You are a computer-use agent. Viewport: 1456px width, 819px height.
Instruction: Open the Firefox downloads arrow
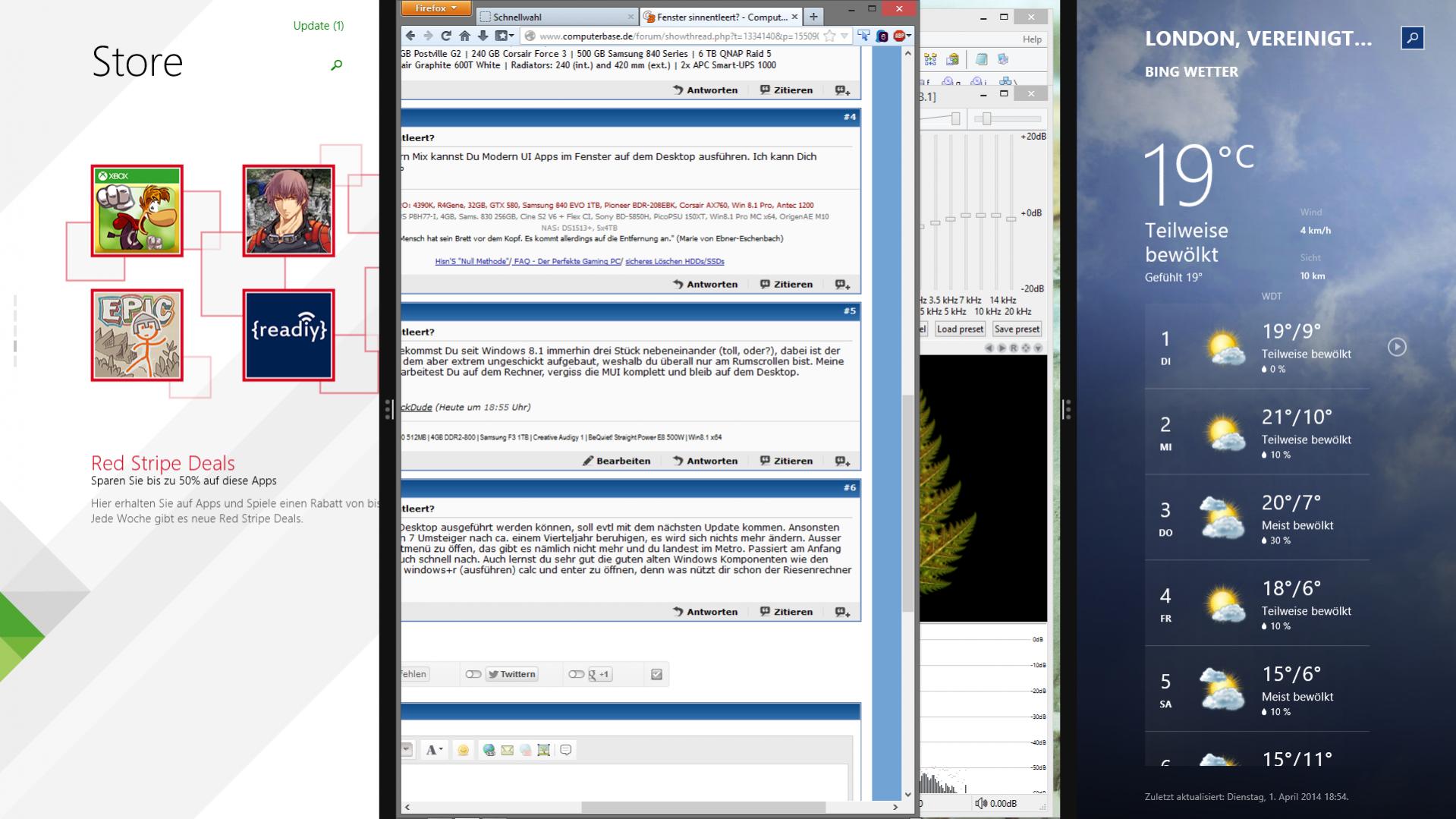483,36
